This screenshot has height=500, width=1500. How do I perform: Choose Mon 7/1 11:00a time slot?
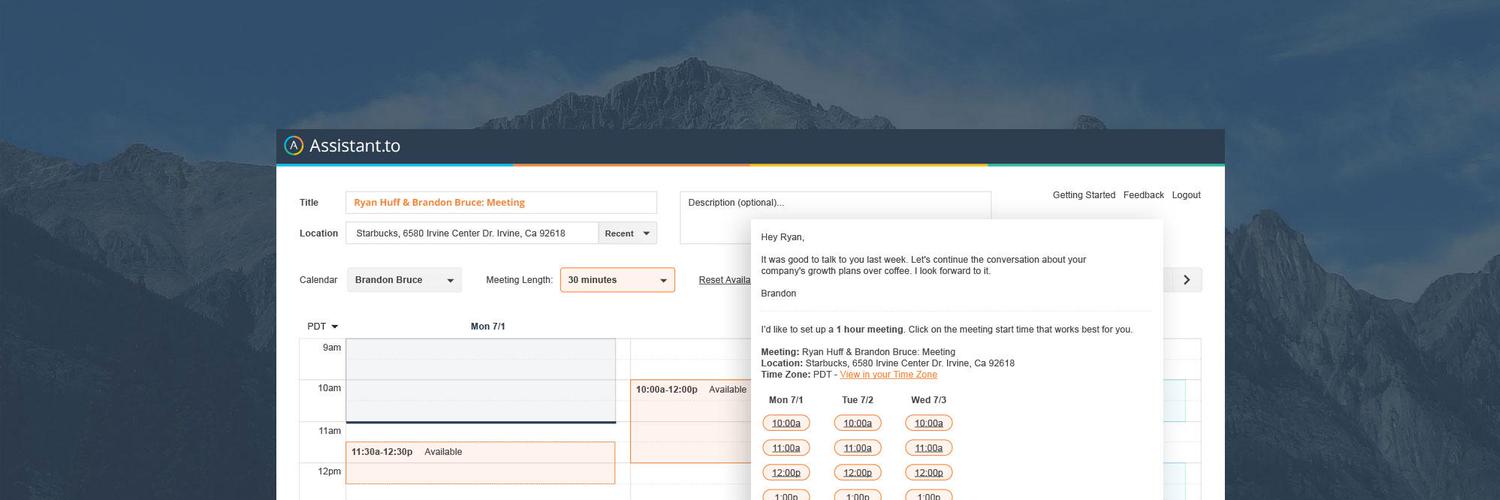[786, 448]
